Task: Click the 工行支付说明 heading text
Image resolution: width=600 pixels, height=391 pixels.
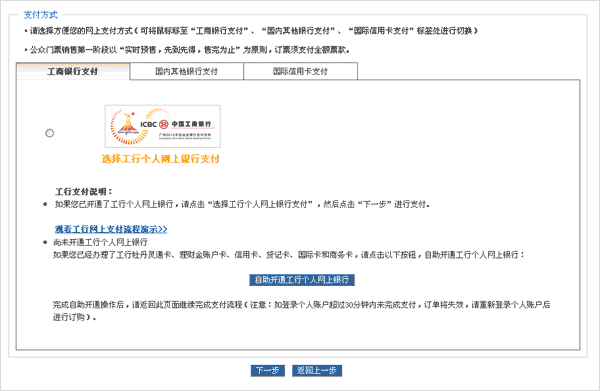Action: pos(84,191)
